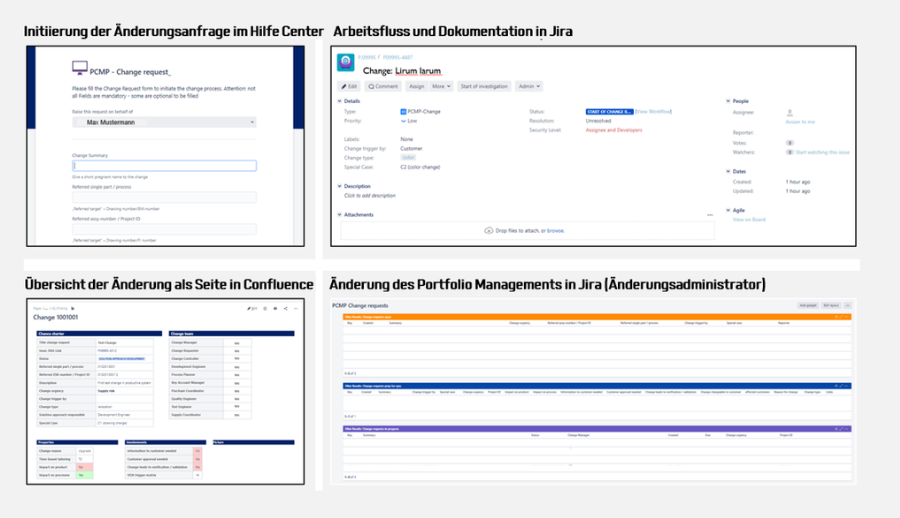Collapse the People section toggle

tap(728, 101)
